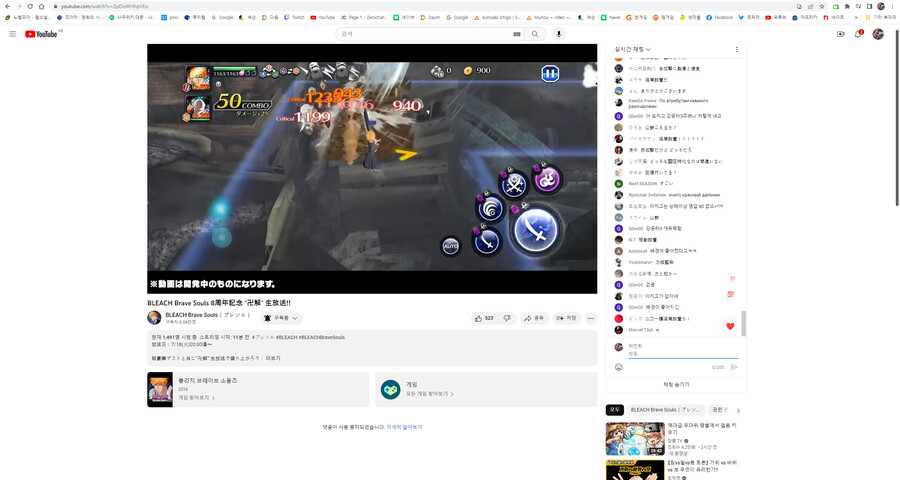900x480 pixels.
Task: Click the game pause button in video
Action: click(550, 73)
